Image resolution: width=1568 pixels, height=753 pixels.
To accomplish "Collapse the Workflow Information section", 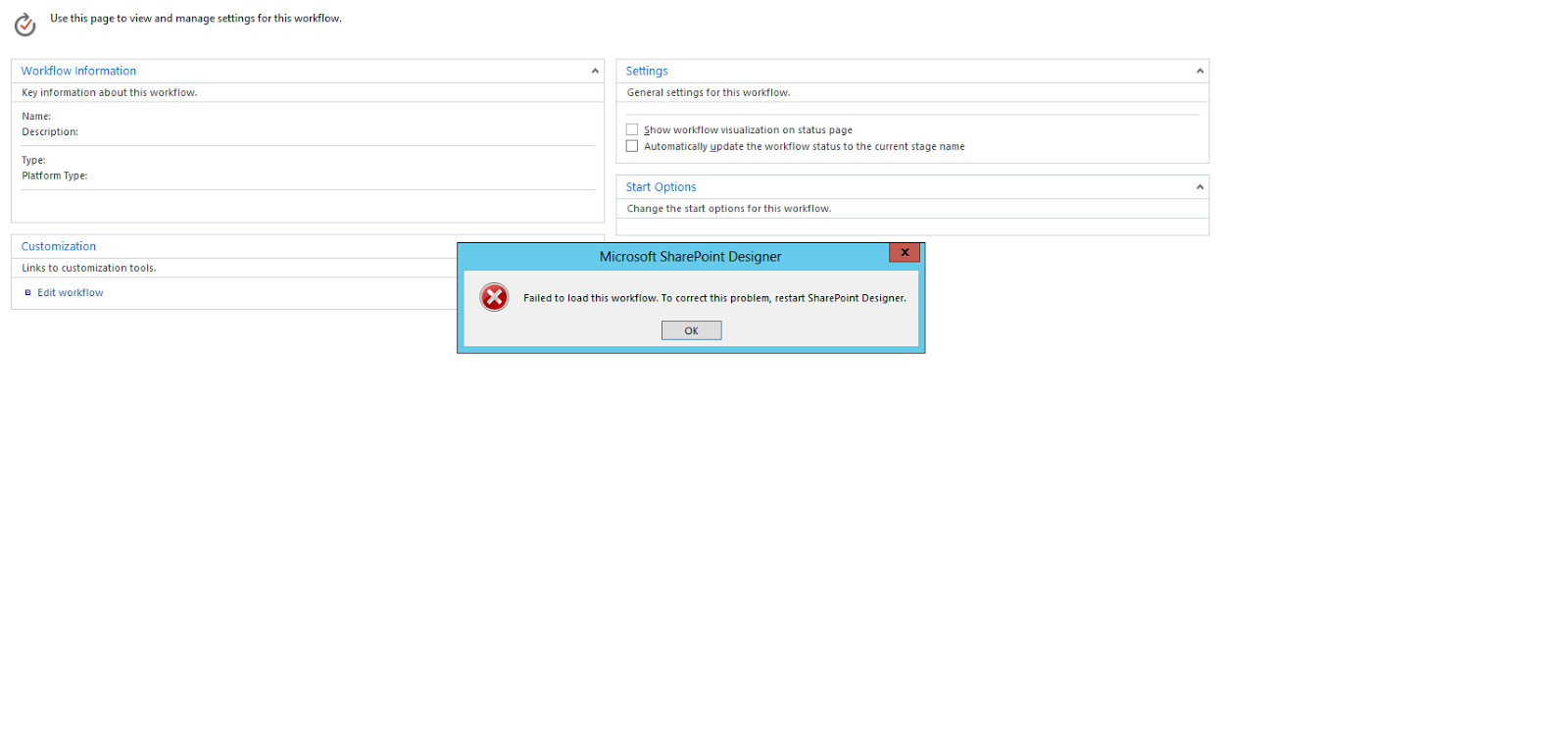I will coord(594,71).
